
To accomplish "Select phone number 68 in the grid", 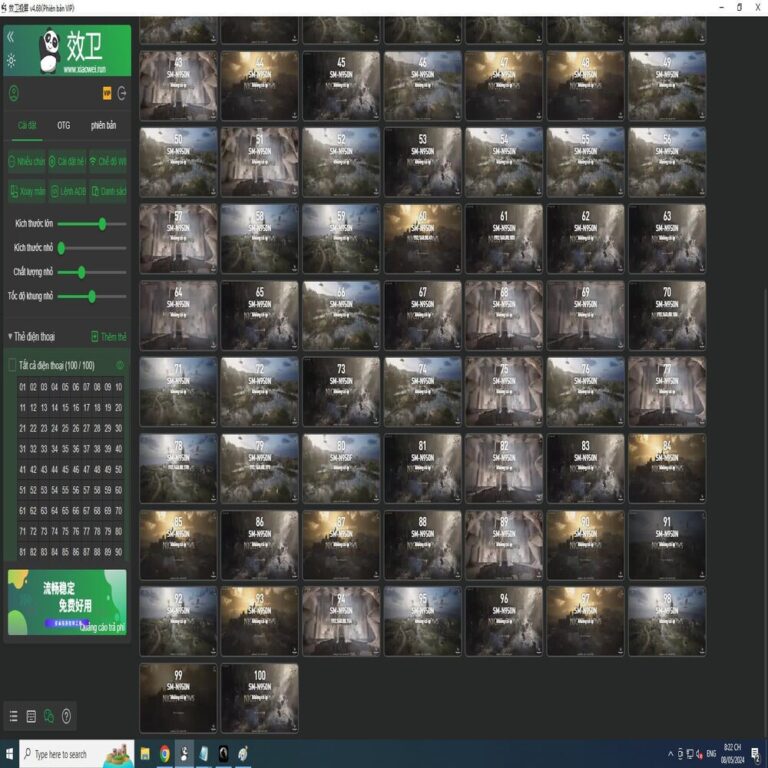I will pos(97,510).
